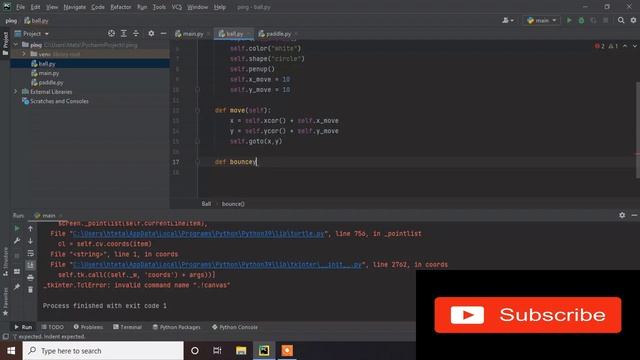Open Search Everywhere magnifier icon
This screenshot has width=640, height=360.
[x=621, y=20]
